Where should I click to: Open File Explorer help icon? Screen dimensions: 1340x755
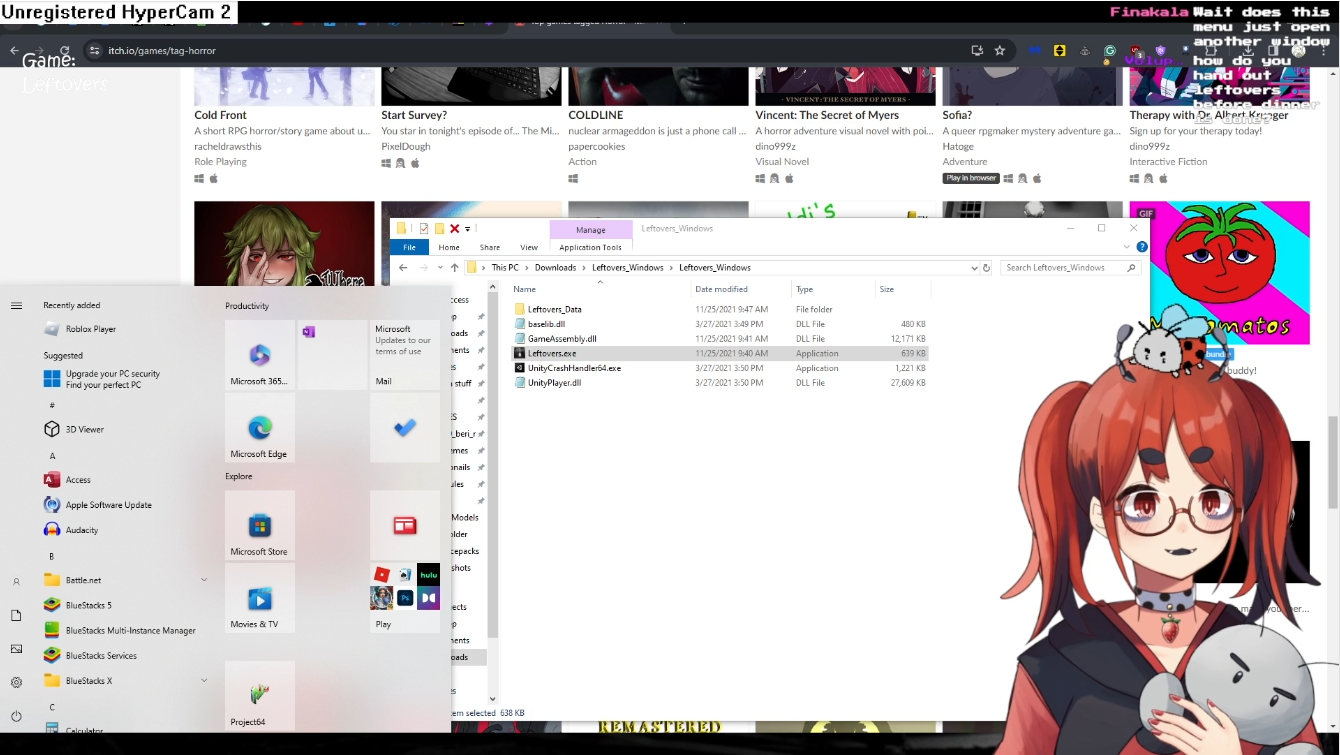(1142, 247)
